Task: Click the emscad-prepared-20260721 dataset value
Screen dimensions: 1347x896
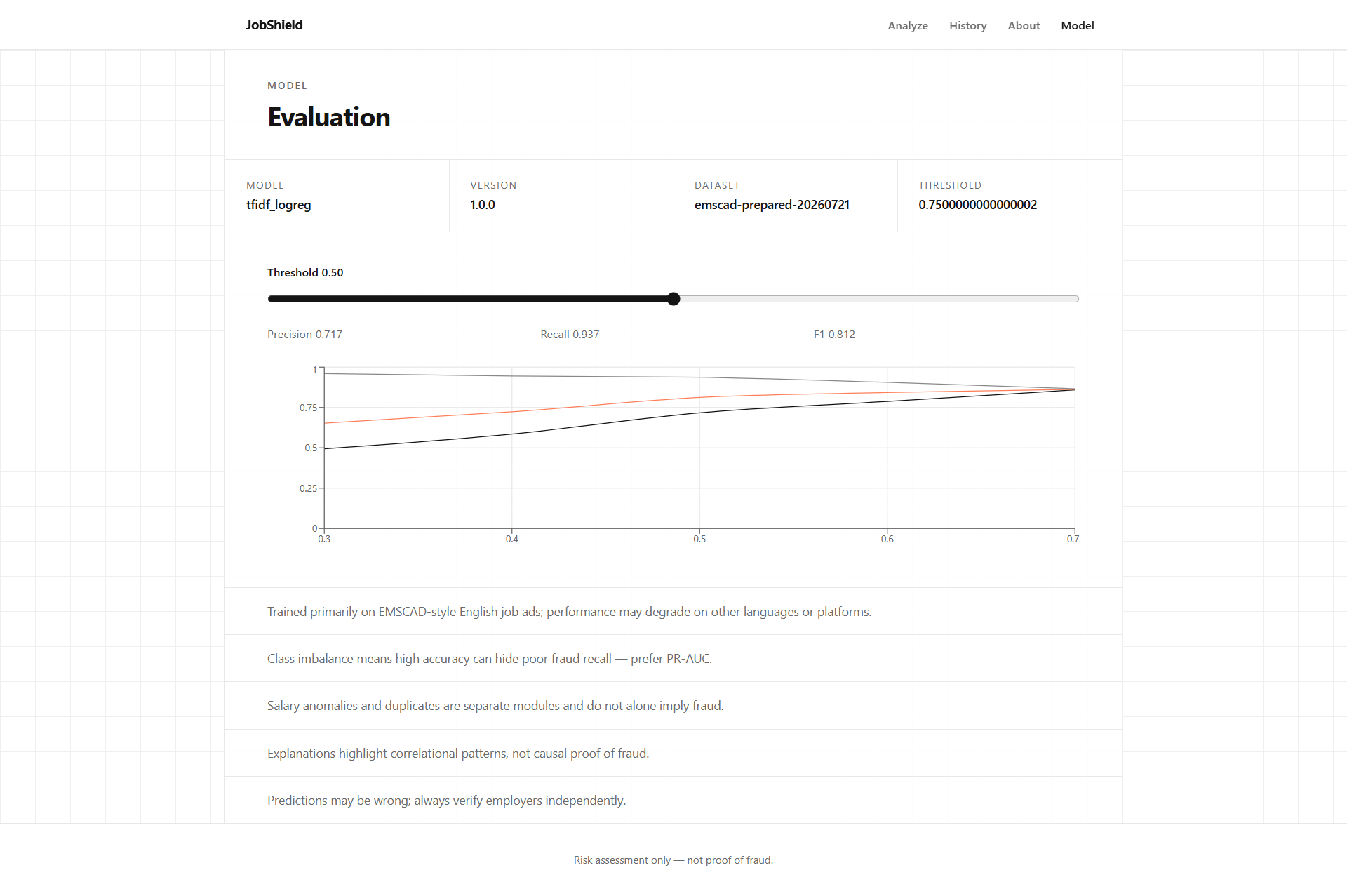Action: pos(772,205)
